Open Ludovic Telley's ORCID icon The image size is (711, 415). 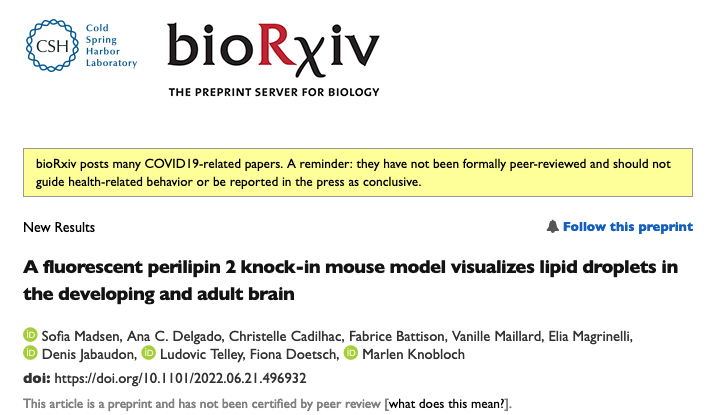pyautogui.click(x=148, y=354)
